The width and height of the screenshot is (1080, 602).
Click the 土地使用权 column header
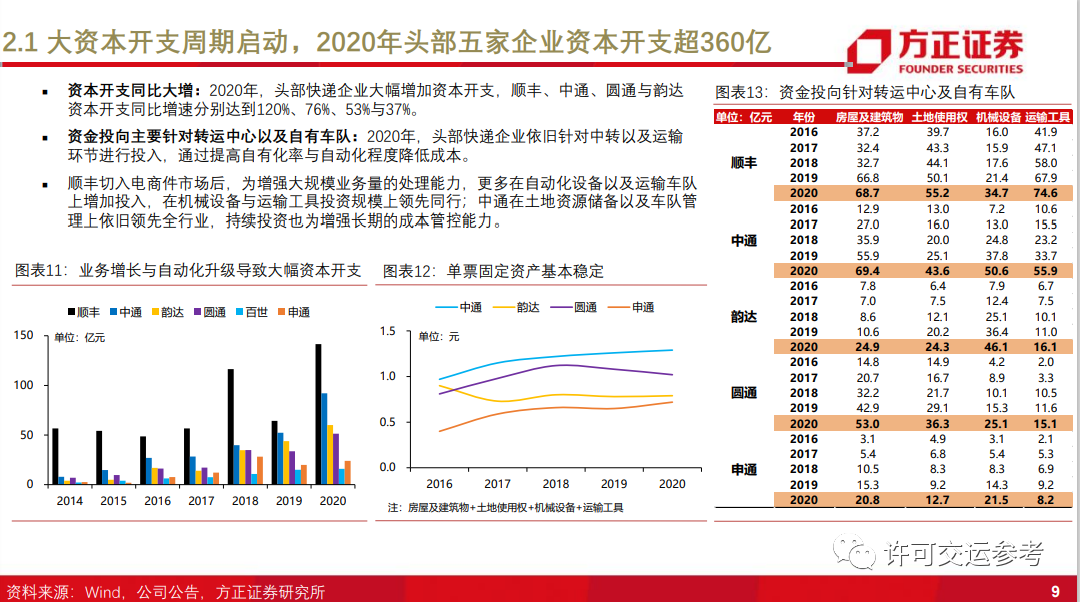coord(939,117)
